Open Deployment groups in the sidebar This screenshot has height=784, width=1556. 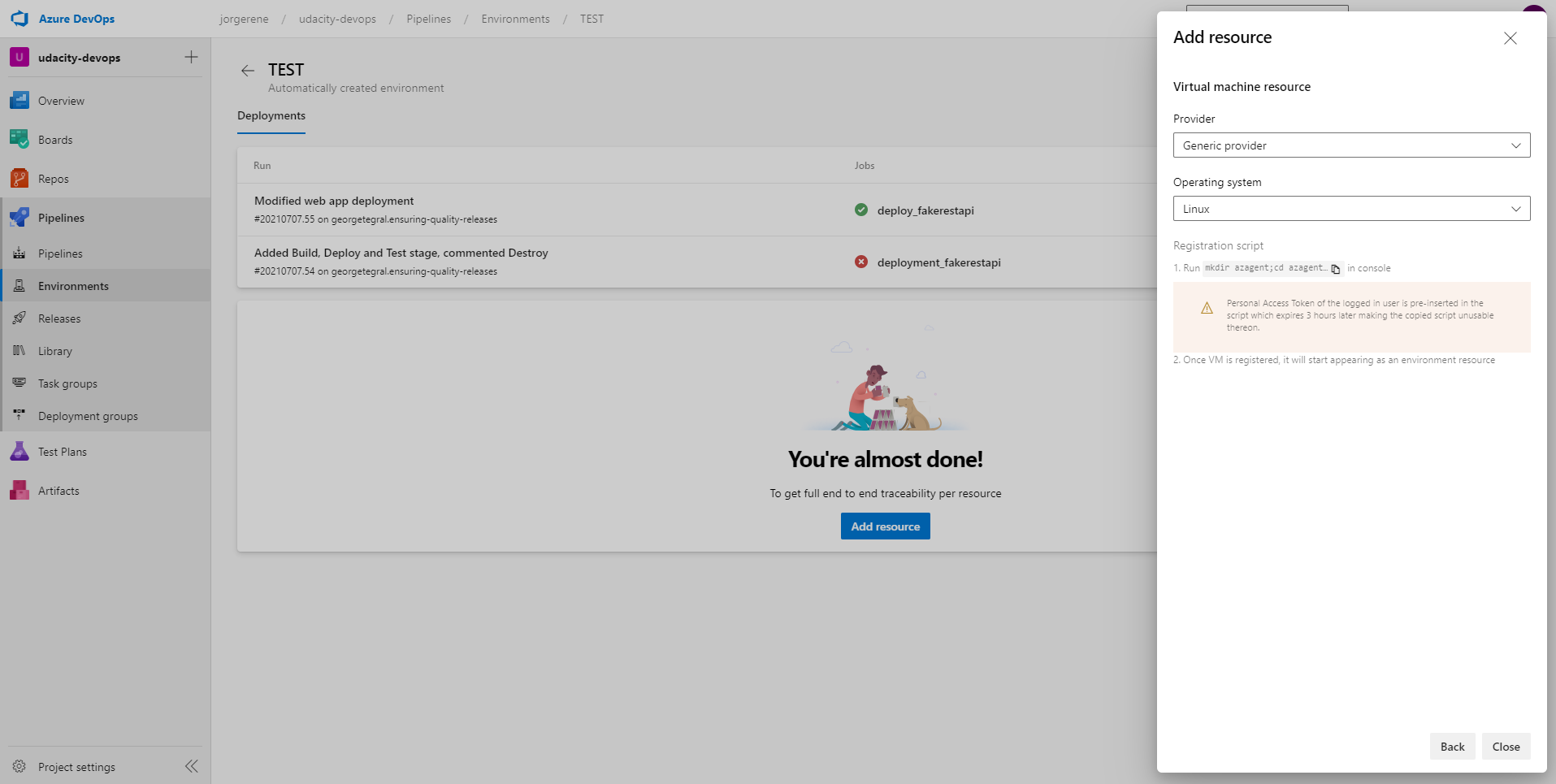tap(106, 416)
